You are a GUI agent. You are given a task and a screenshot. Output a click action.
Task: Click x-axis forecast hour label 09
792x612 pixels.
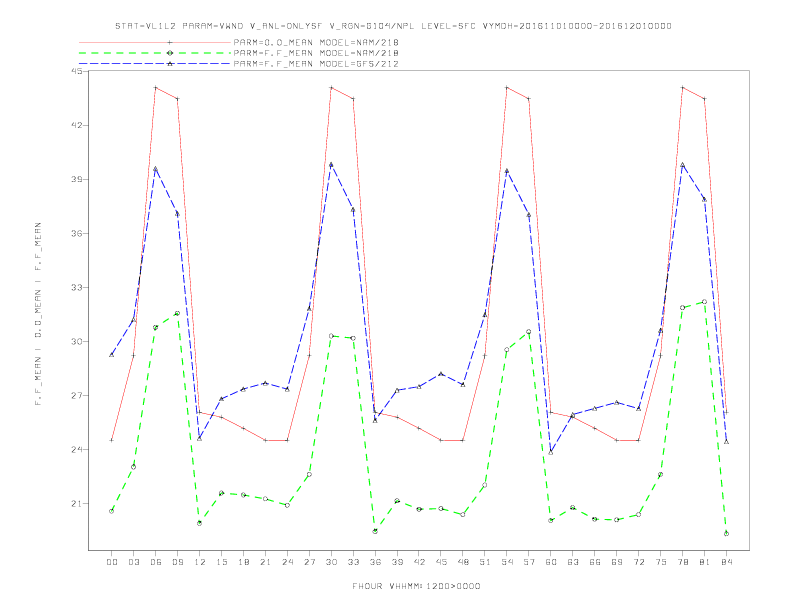tap(177, 562)
